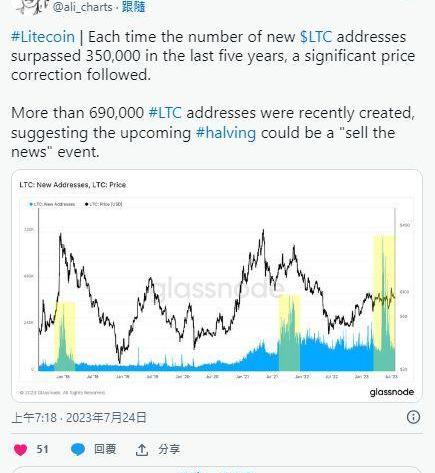This screenshot has height=473, width=435.
Task: Click the 分享 share label
Action: click(x=169, y=449)
